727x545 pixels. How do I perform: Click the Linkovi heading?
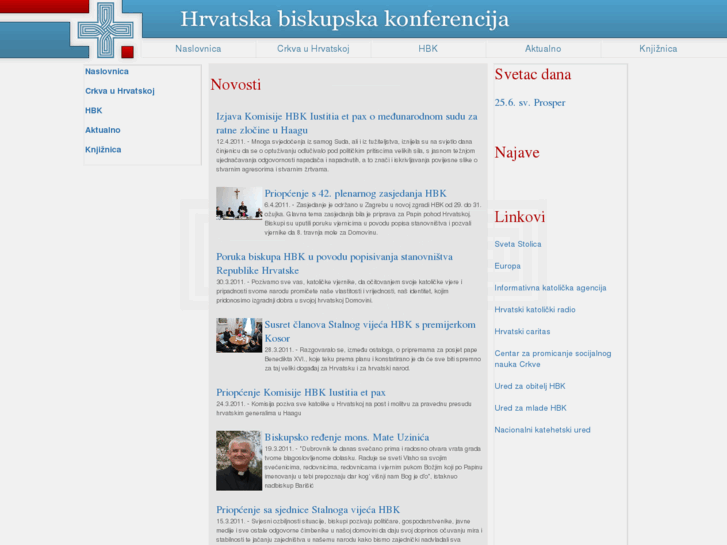(x=519, y=217)
